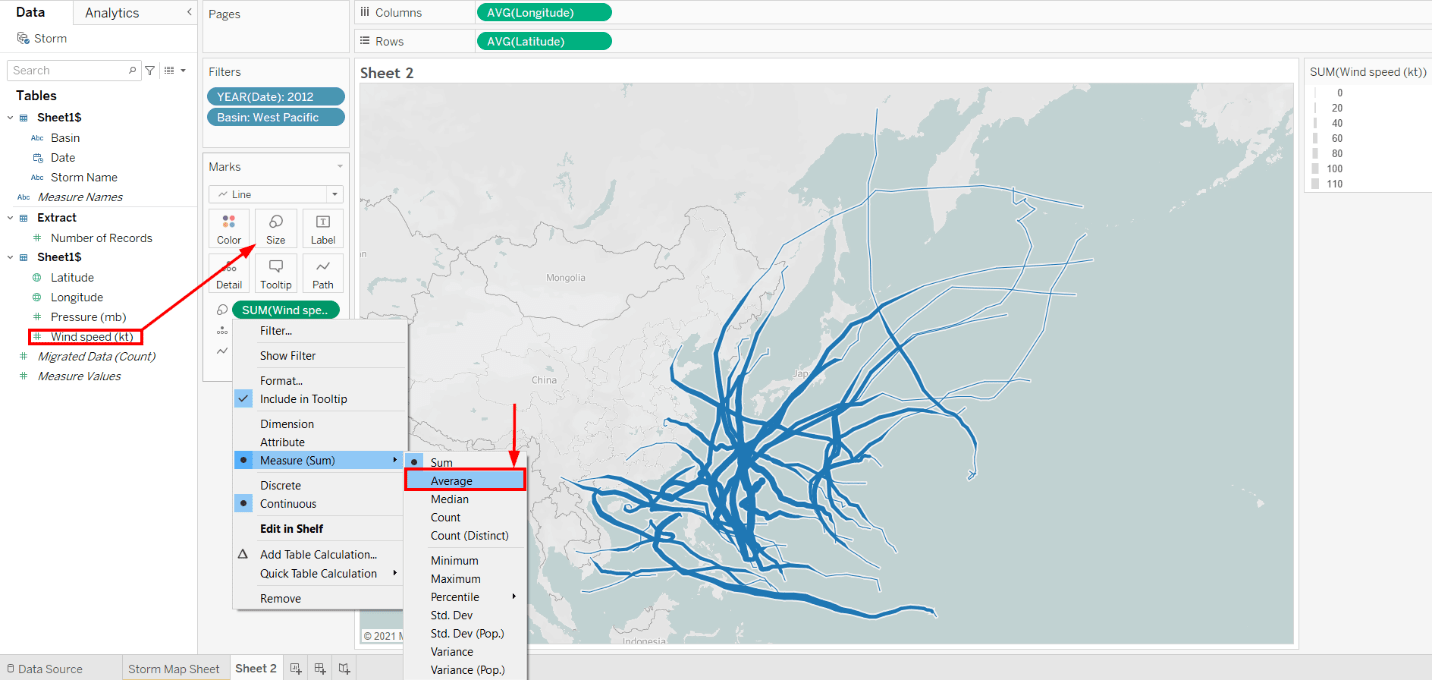Open the Color marks card
This screenshot has height=680, width=1432.
229,228
